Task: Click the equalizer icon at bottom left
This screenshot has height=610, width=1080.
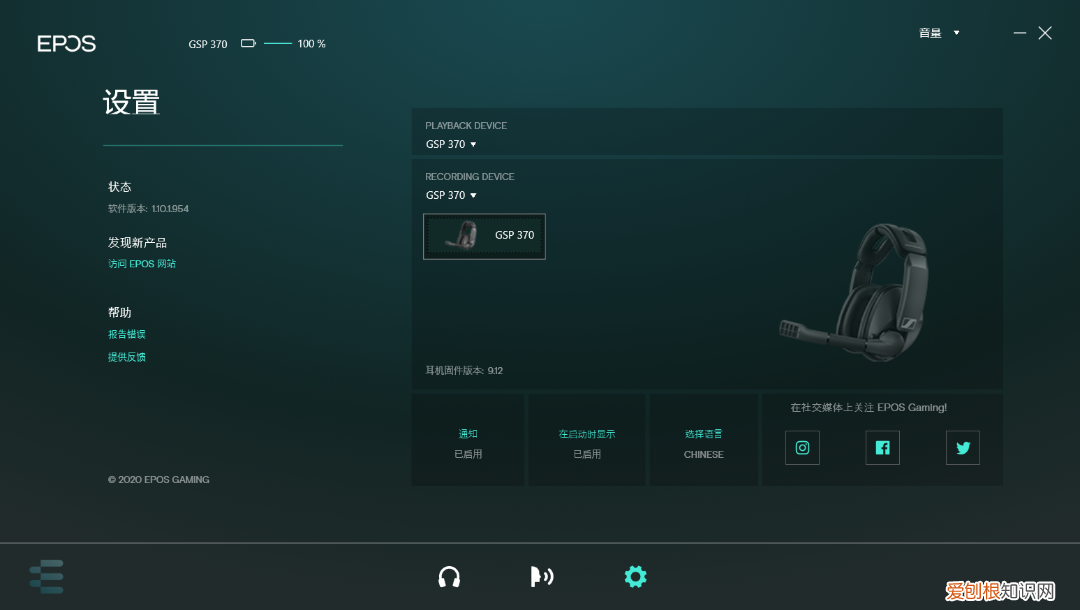Action: click(46, 577)
